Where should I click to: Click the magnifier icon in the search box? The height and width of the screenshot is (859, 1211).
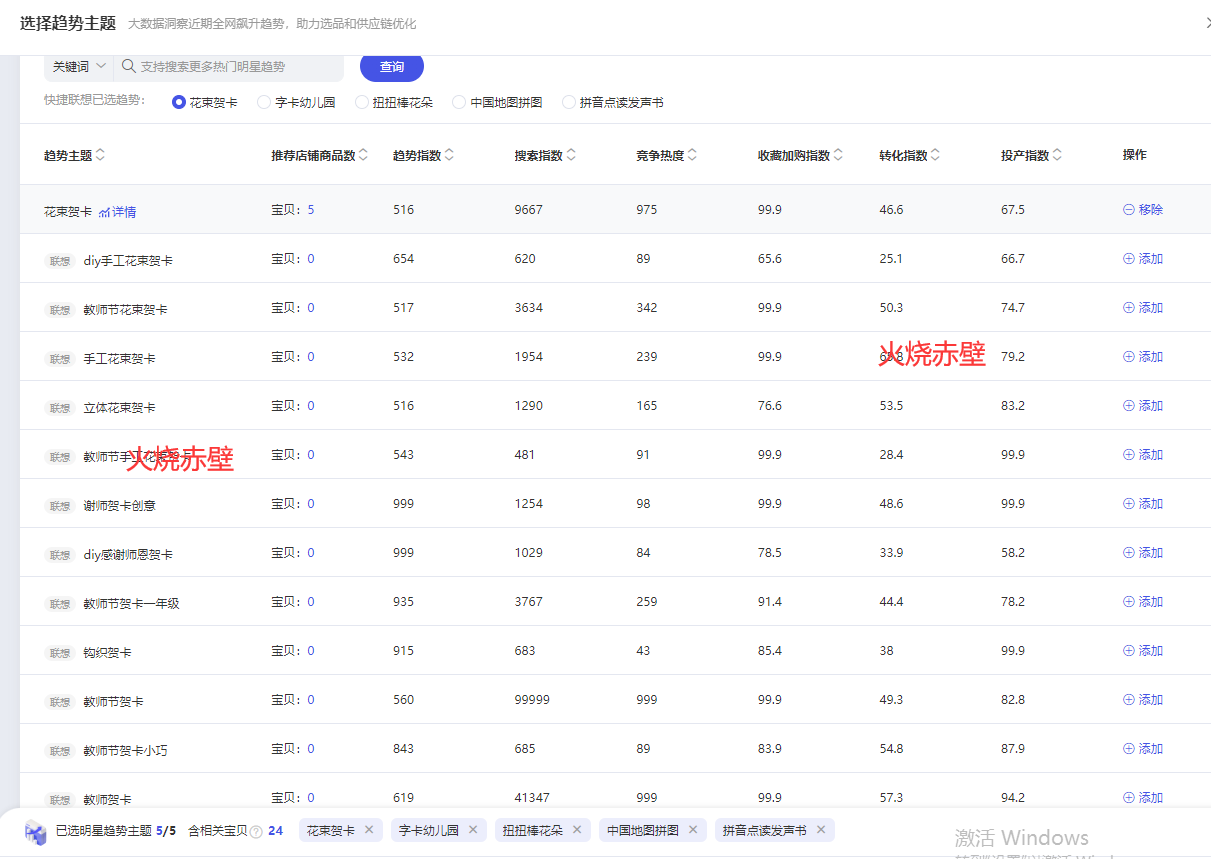pos(128,67)
